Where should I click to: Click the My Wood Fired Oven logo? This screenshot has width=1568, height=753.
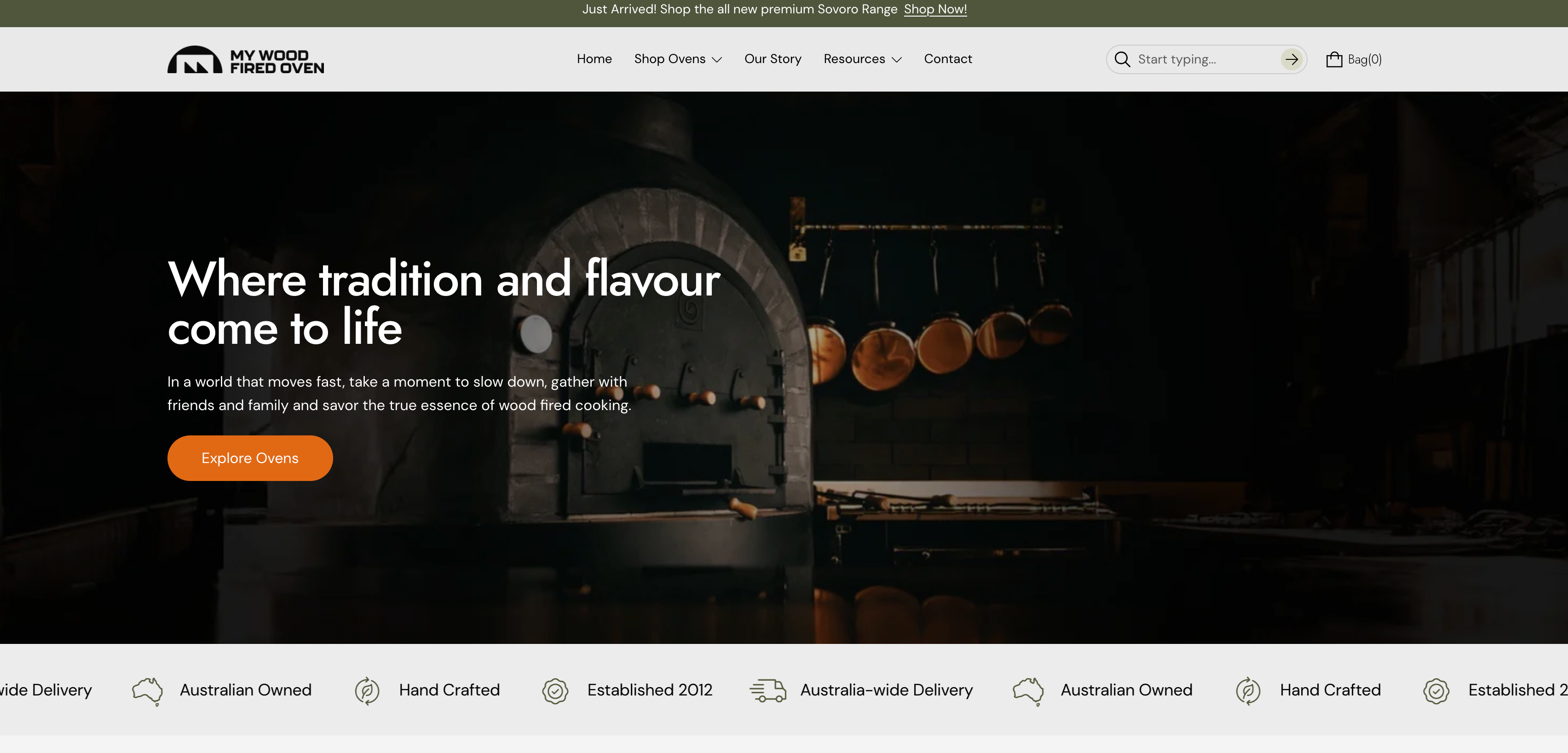point(245,60)
